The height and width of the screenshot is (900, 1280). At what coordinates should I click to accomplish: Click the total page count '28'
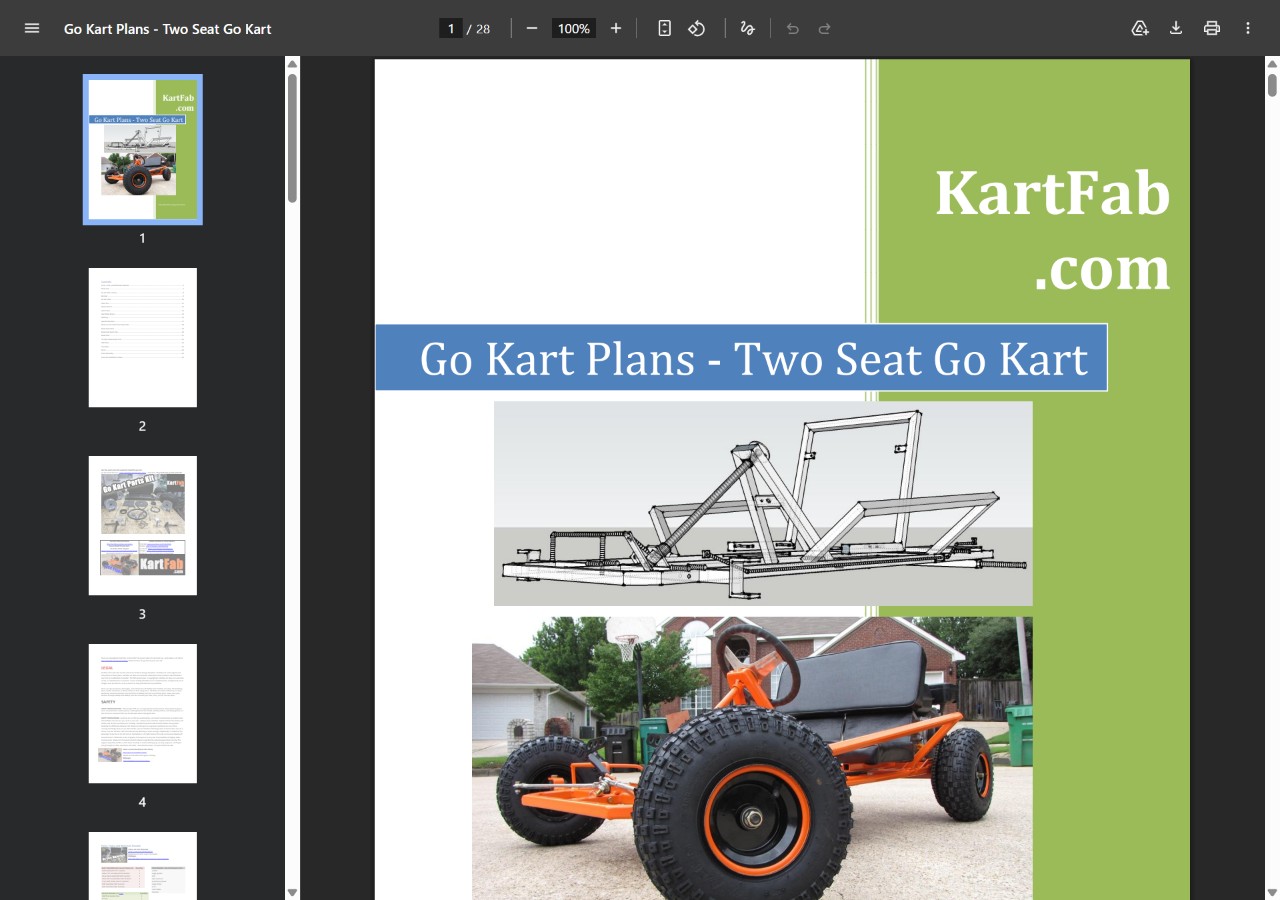(x=483, y=29)
